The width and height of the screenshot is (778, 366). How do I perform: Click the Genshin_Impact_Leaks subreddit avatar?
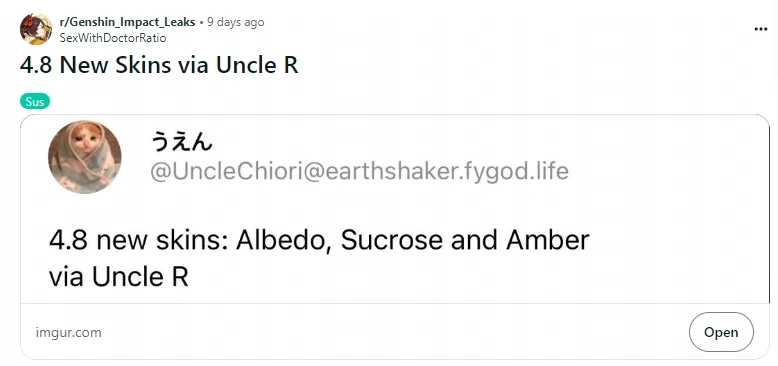coord(36,29)
